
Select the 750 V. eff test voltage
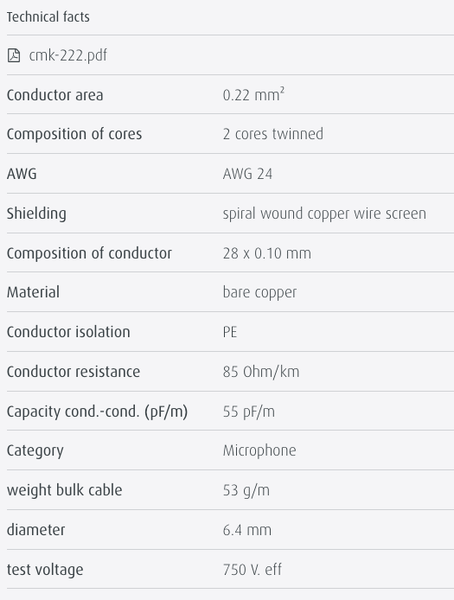[x=252, y=570]
